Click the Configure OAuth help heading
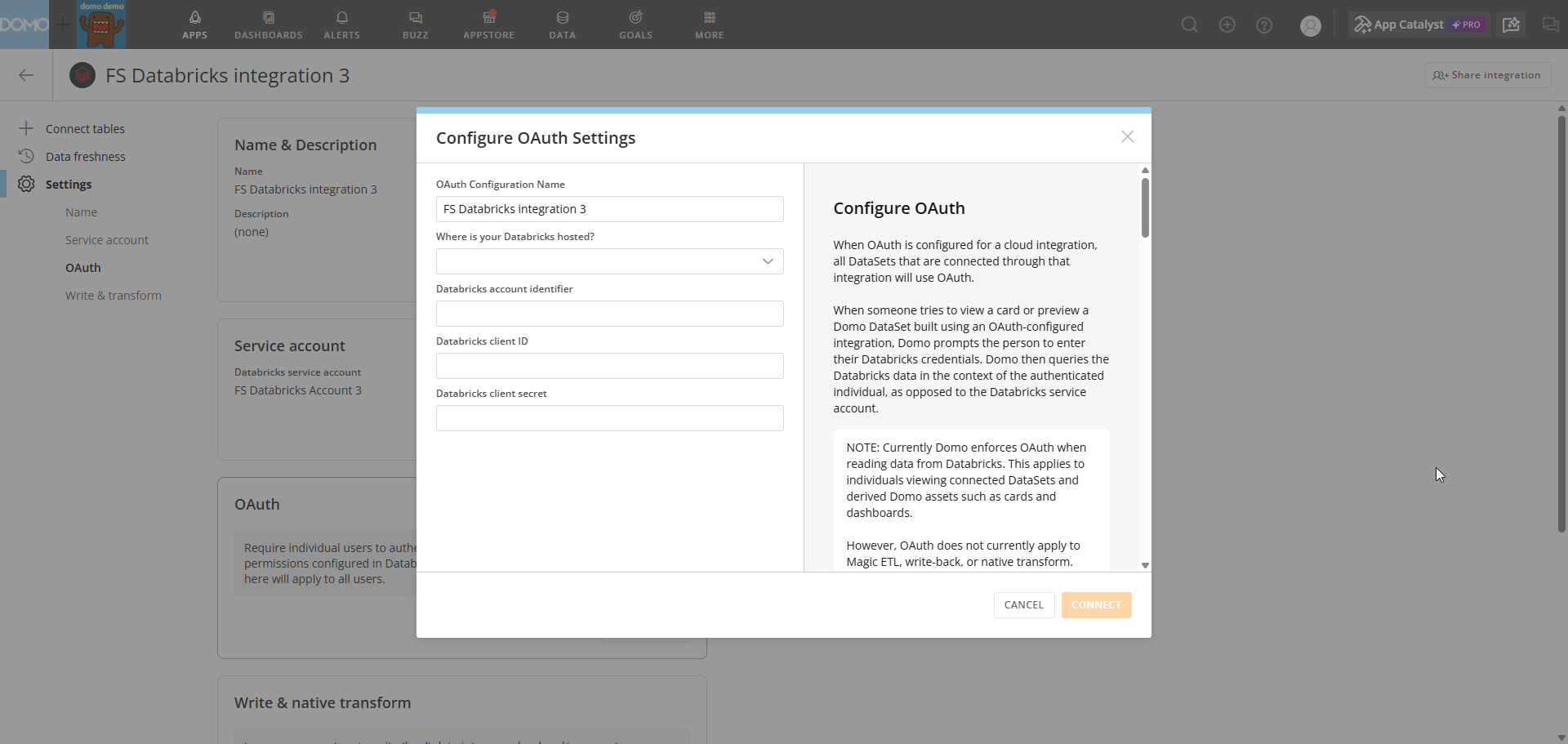The width and height of the screenshot is (1568, 744). [x=898, y=208]
